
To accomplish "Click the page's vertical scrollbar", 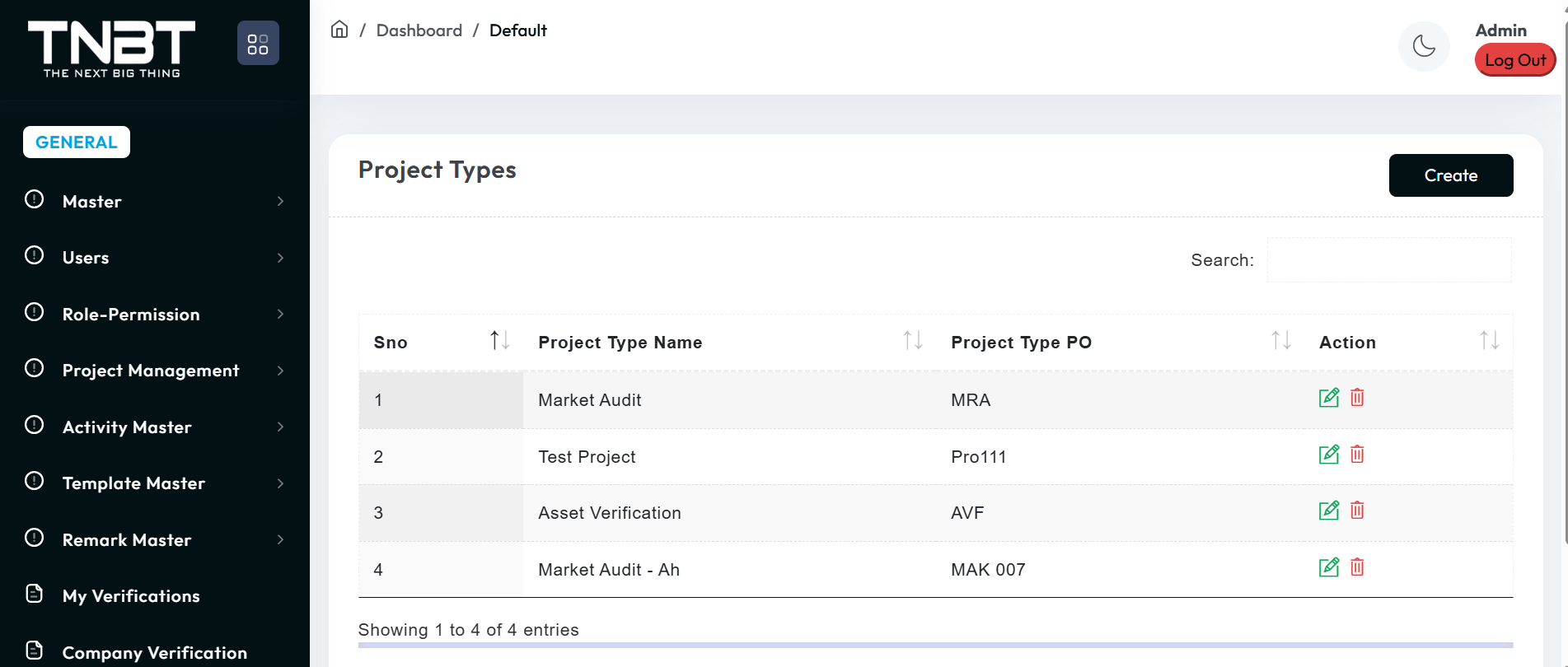I will tap(1564, 280).
